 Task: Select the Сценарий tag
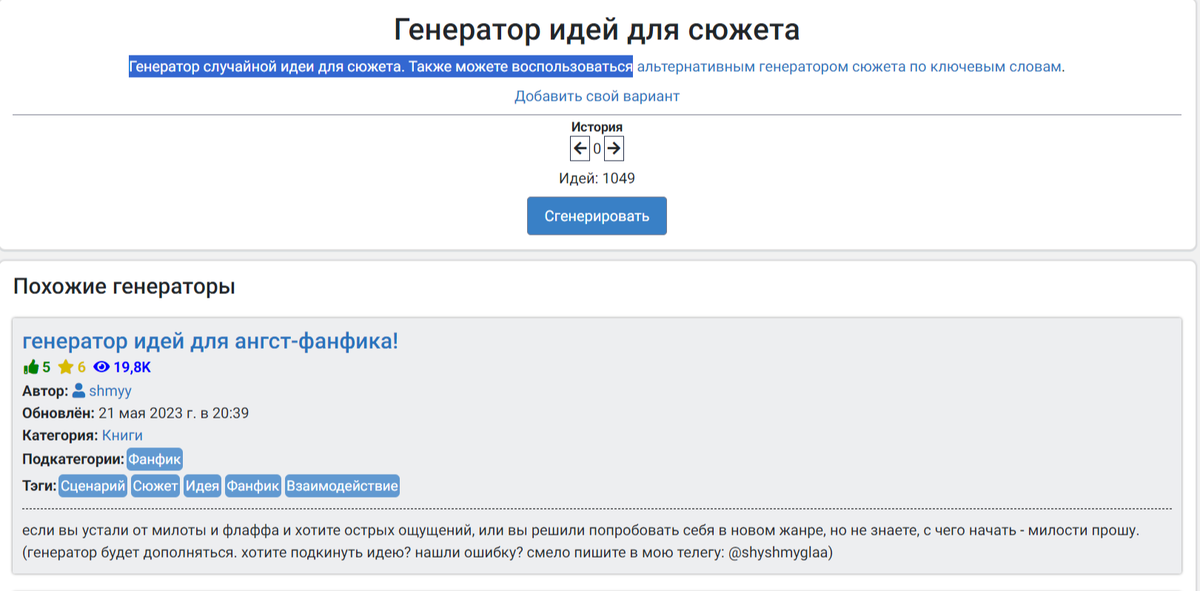[91, 485]
